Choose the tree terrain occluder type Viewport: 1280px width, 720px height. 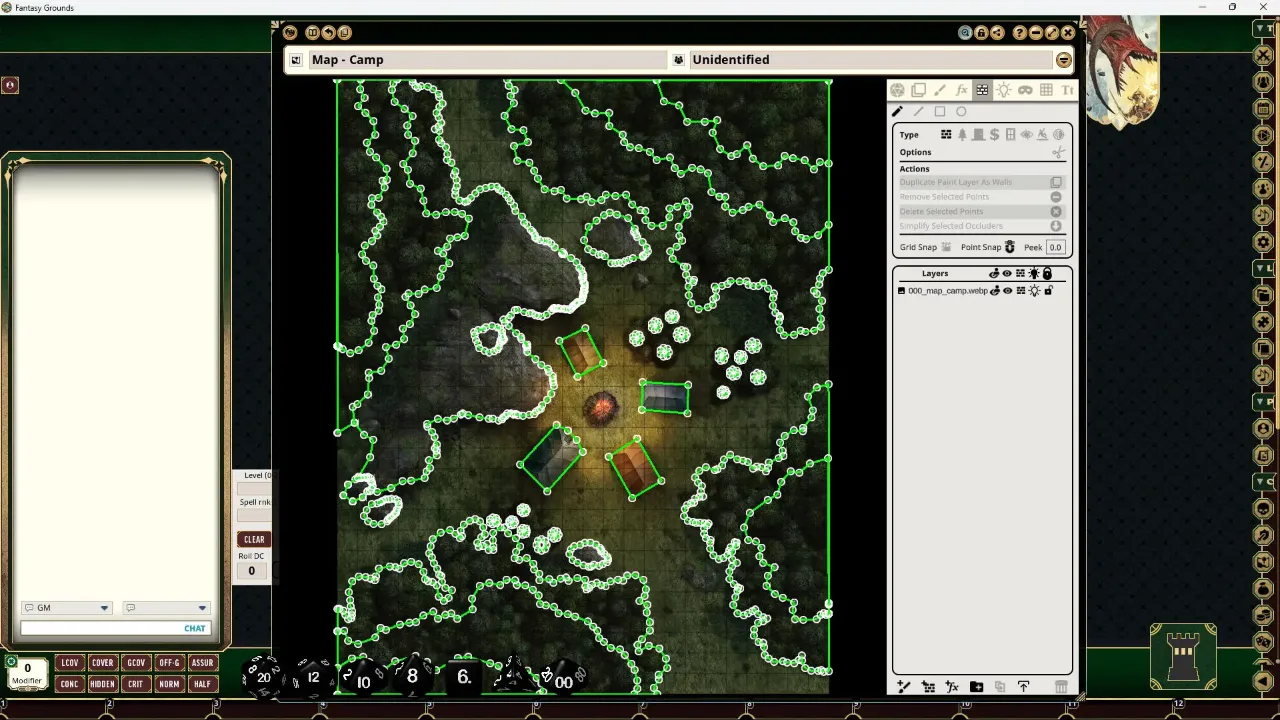[962, 134]
